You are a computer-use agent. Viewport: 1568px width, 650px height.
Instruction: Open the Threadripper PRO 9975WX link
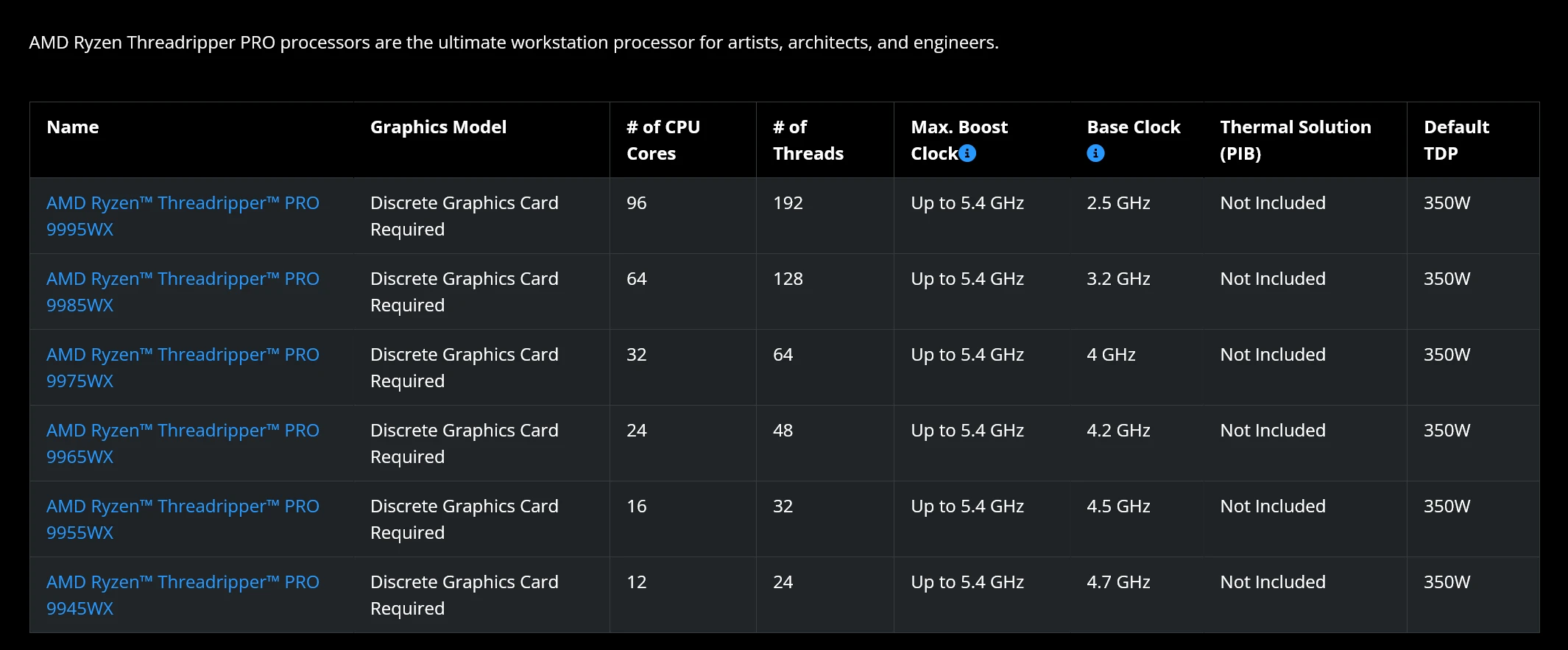tap(182, 367)
